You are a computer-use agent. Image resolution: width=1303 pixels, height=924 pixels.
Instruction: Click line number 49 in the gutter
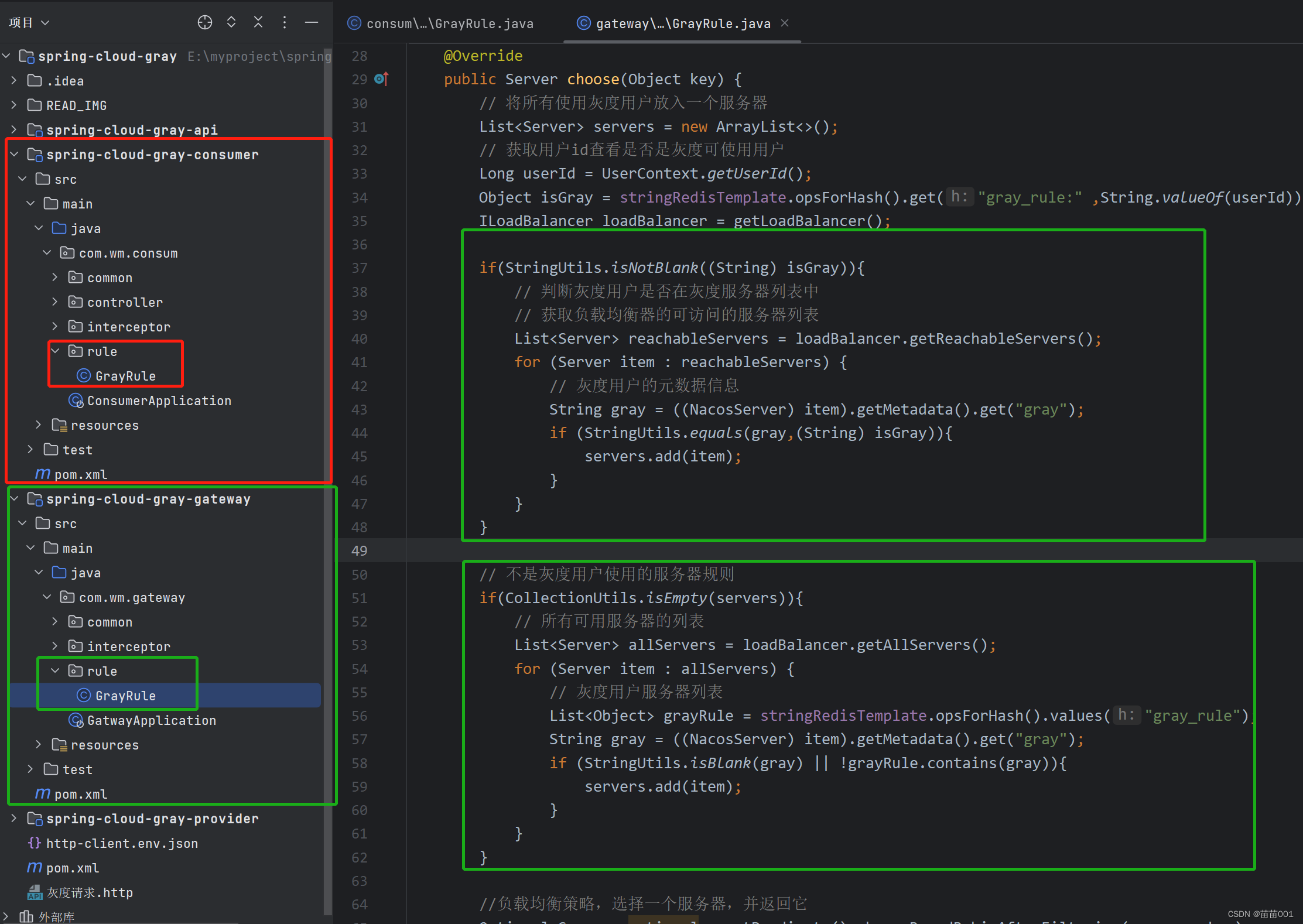[359, 550]
